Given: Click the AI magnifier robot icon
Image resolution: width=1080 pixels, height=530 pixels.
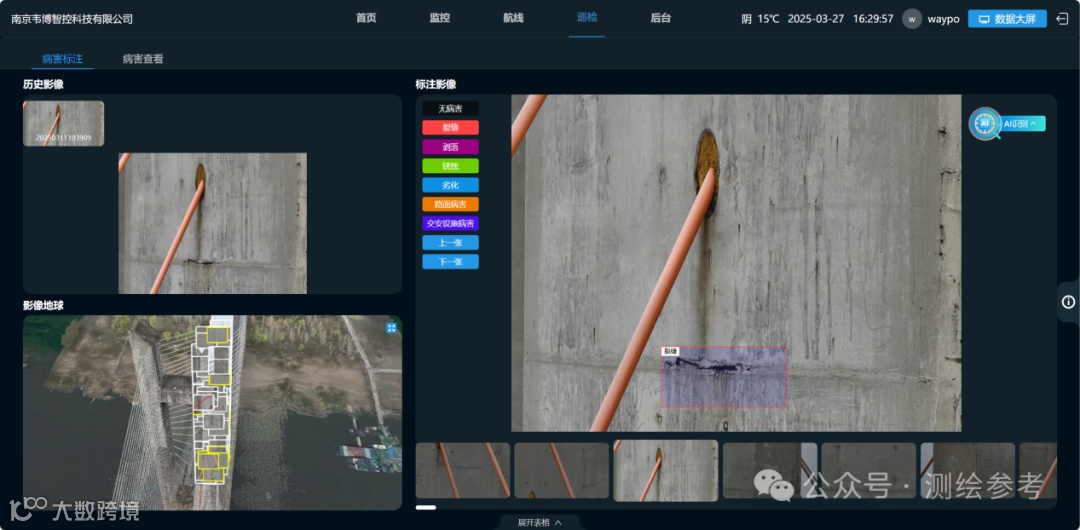Looking at the screenshot, I should pos(984,123).
